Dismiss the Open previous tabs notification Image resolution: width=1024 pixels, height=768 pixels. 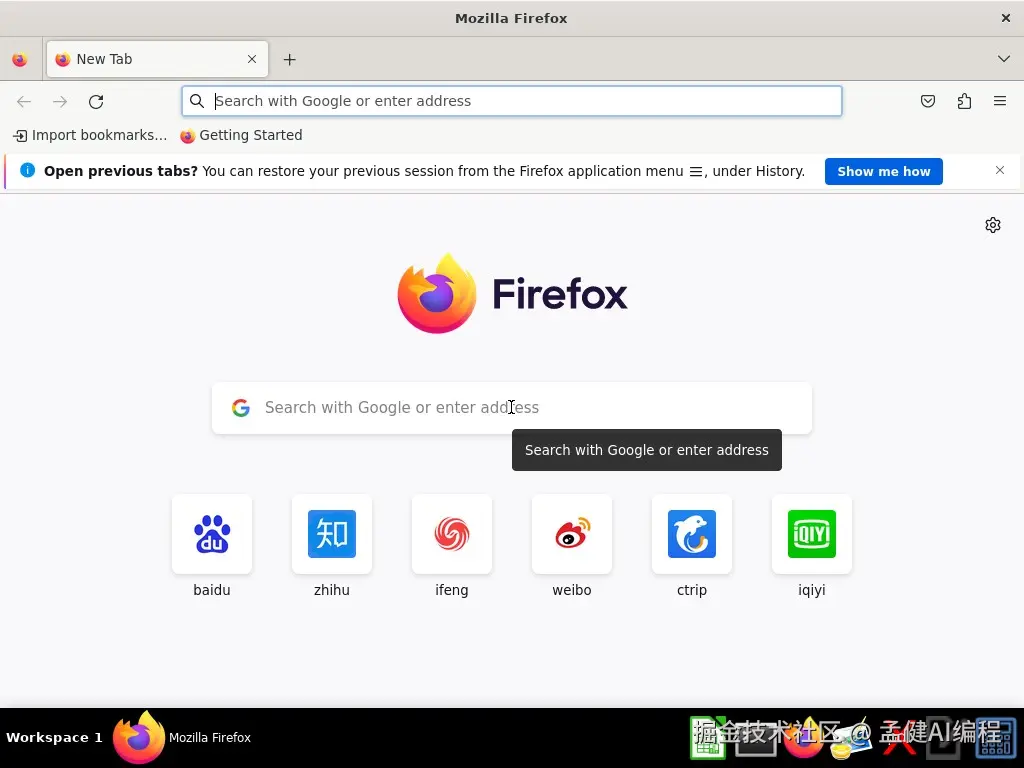pyautogui.click(x=1000, y=170)
